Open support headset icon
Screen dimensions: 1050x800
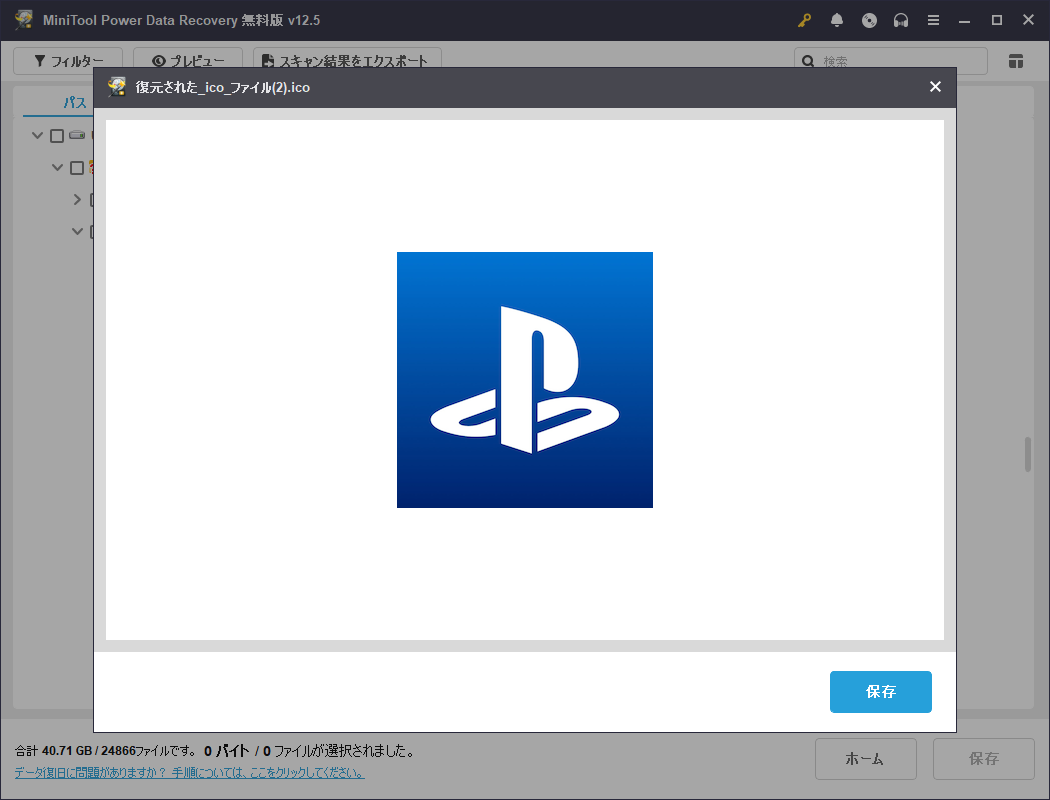[x=901, y=20]
